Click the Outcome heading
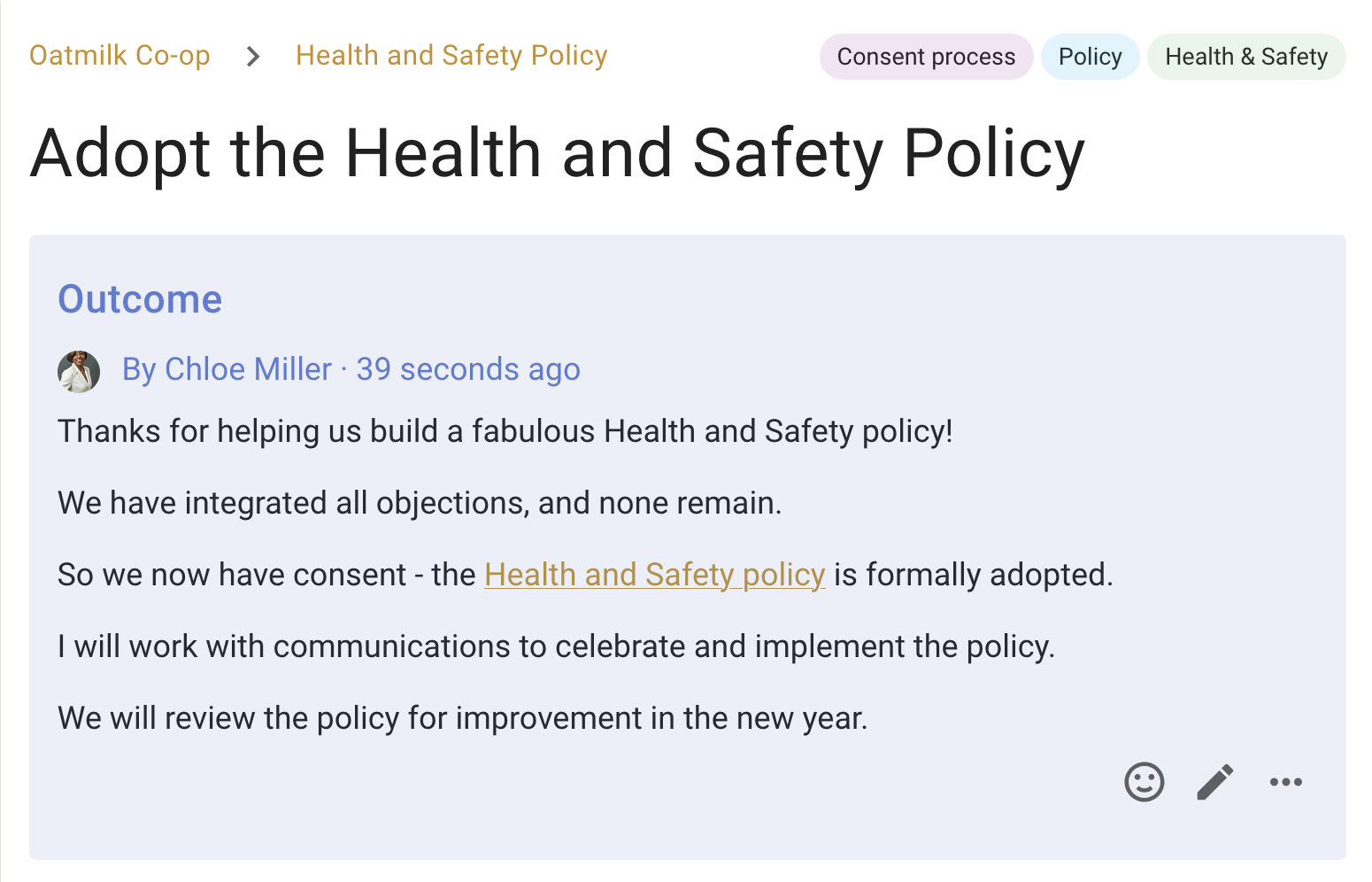This screenshot has height=882, width=1372. pyautogui.click(x=140, y=299)
